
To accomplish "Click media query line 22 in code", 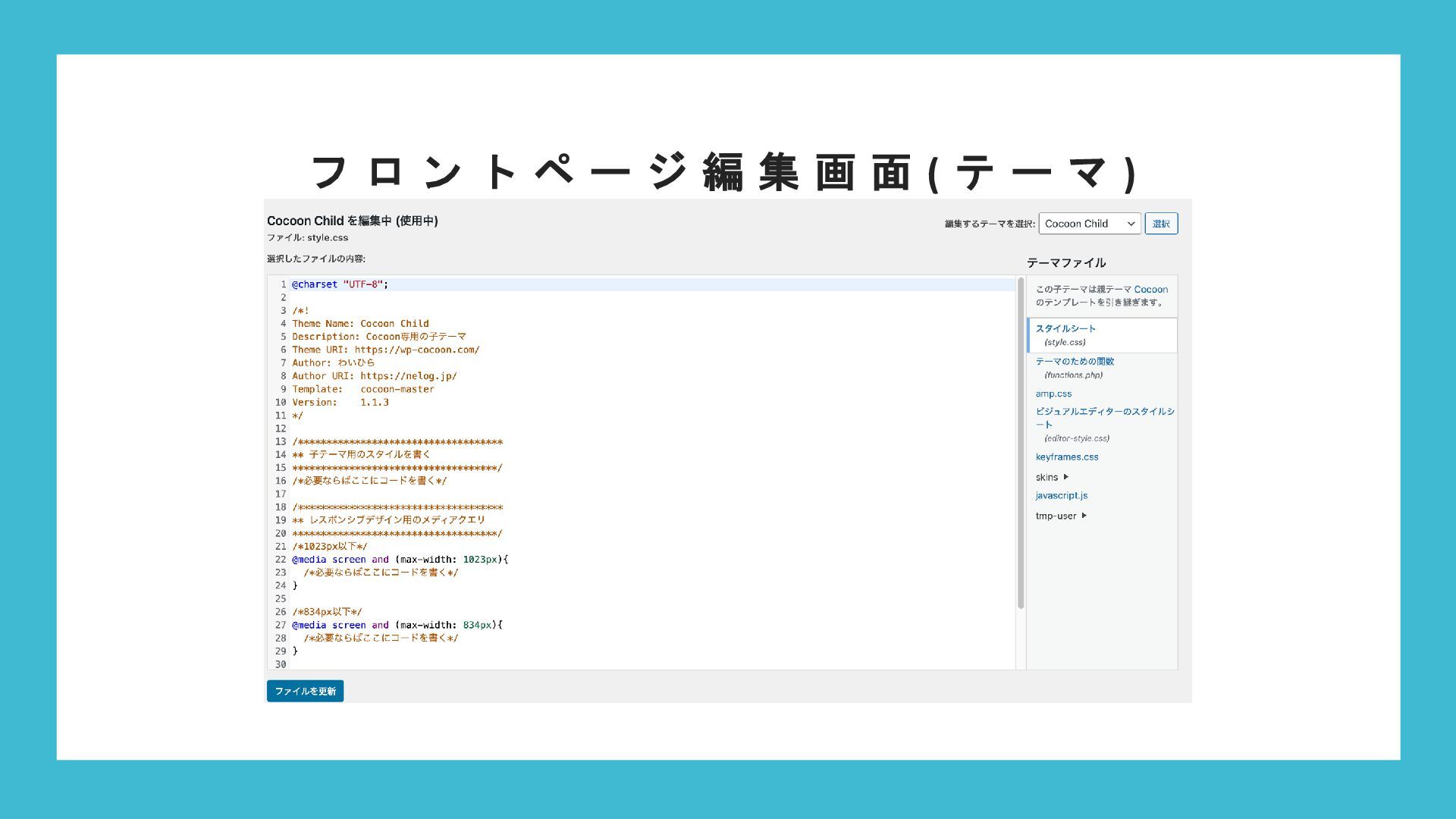I will [400, 560].
